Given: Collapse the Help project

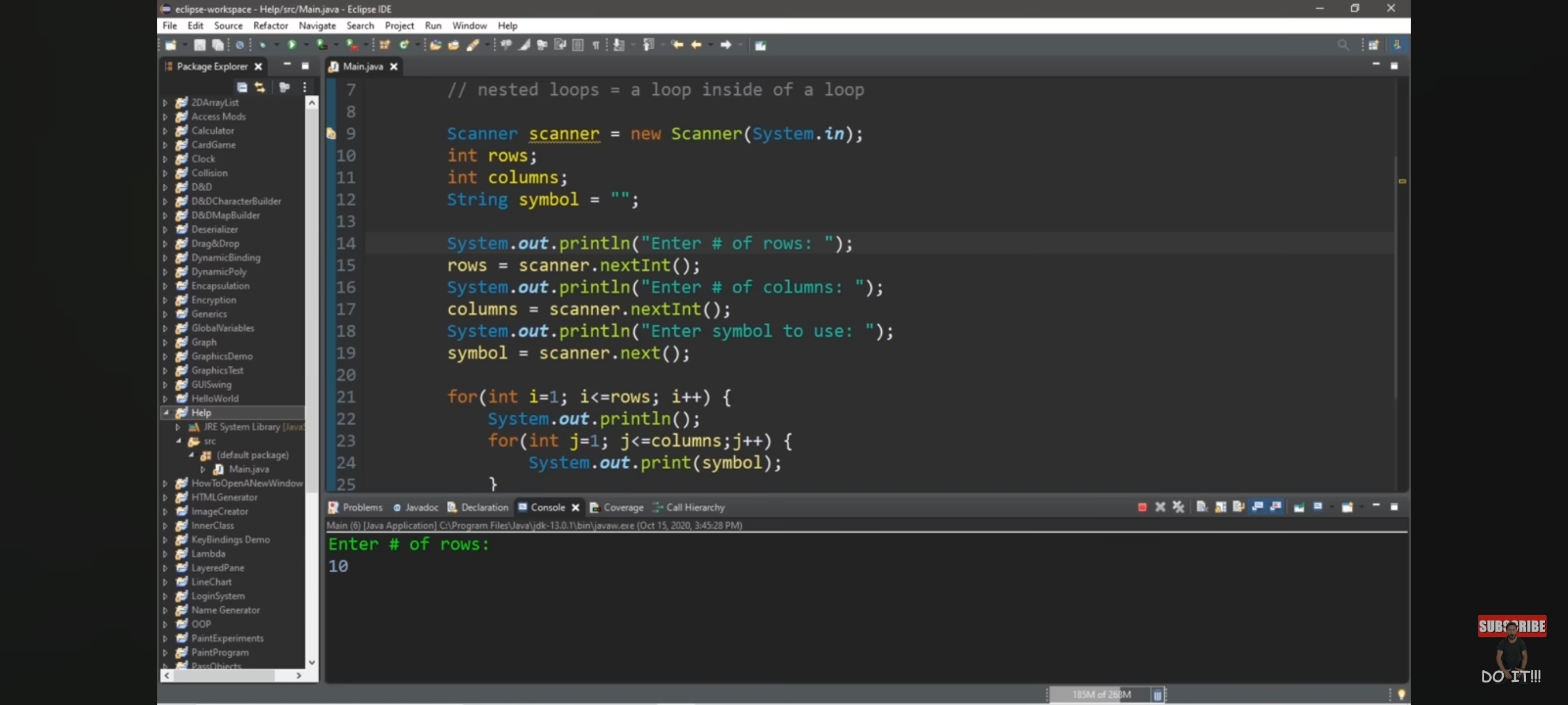Looking at the screenshot, I should coord(165,413).
